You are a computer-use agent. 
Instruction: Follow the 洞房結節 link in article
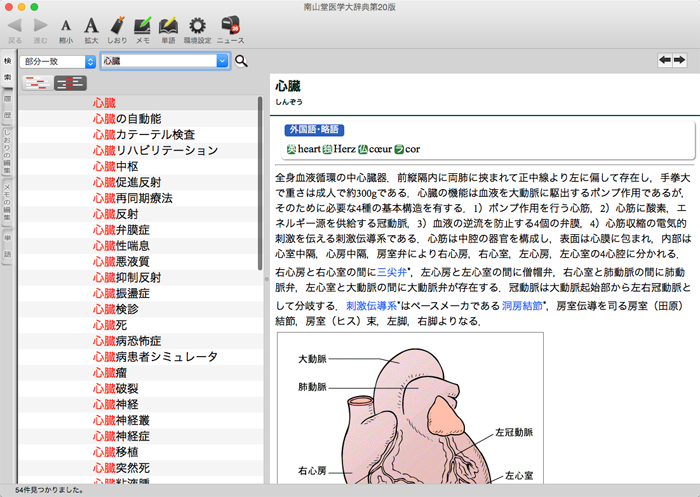[x=522, y=305]
